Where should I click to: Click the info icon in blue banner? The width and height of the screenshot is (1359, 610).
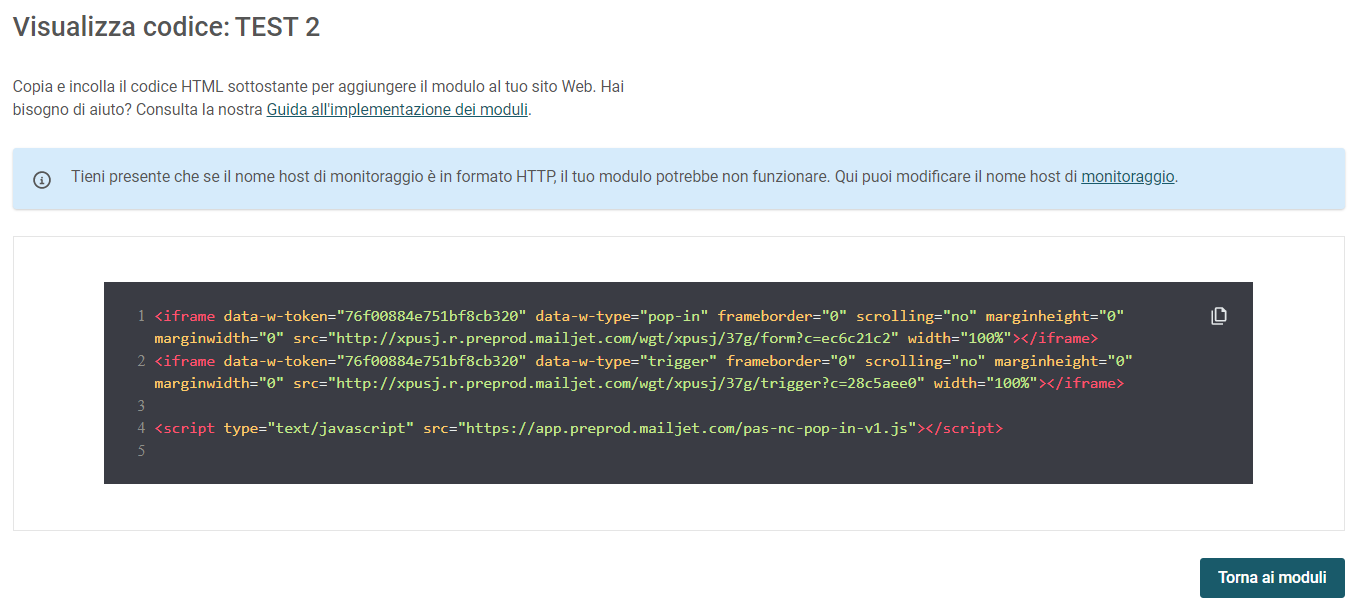(x=42, y=180)
